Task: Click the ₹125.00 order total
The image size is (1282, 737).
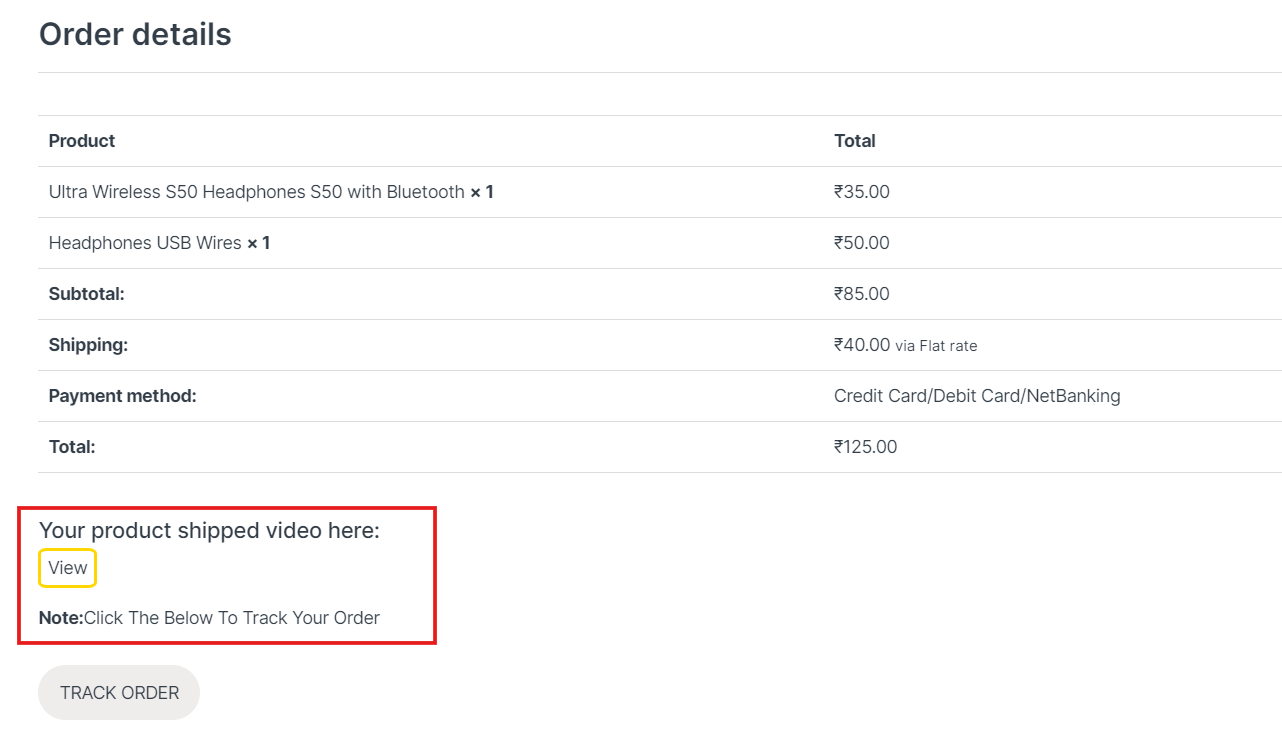Action: click(866, 447)
